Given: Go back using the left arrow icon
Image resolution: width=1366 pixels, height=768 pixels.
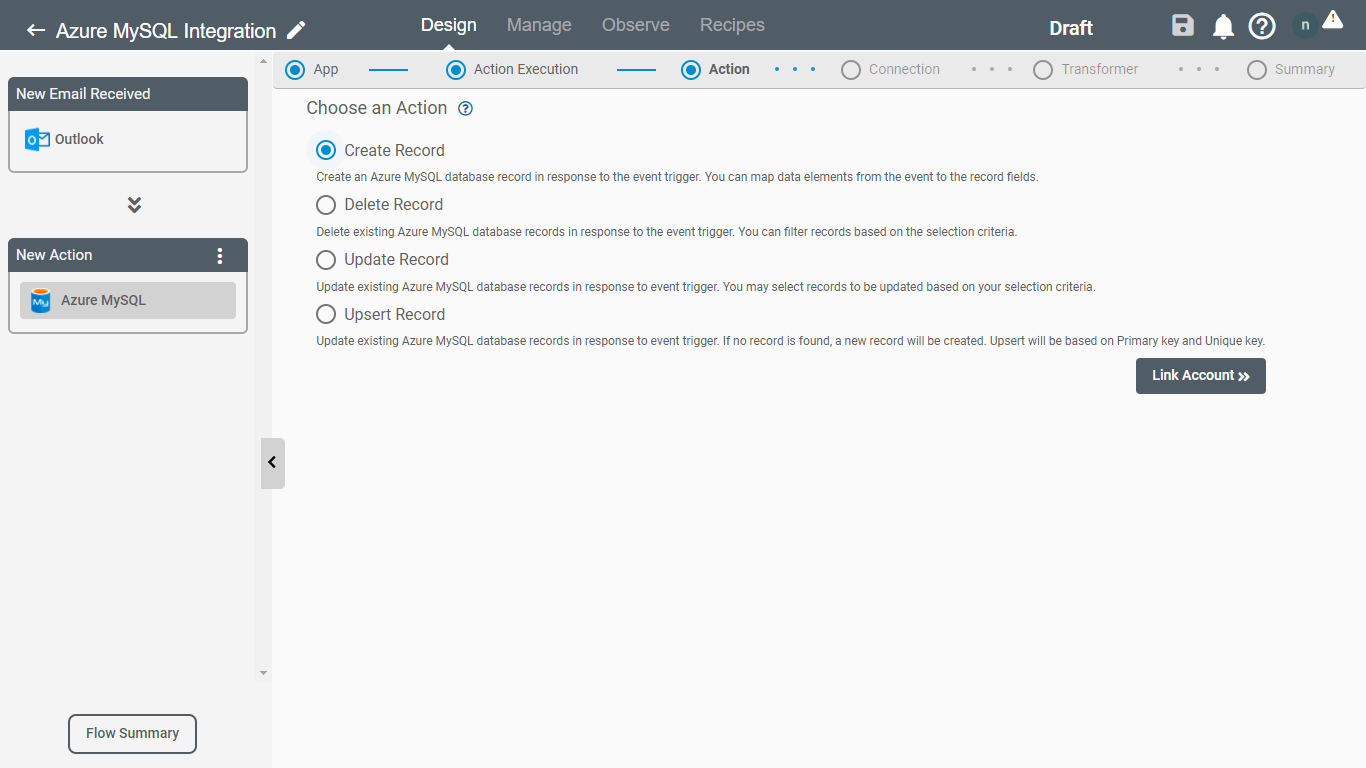Looking at the screenshot, I should (x=36, y=30).
